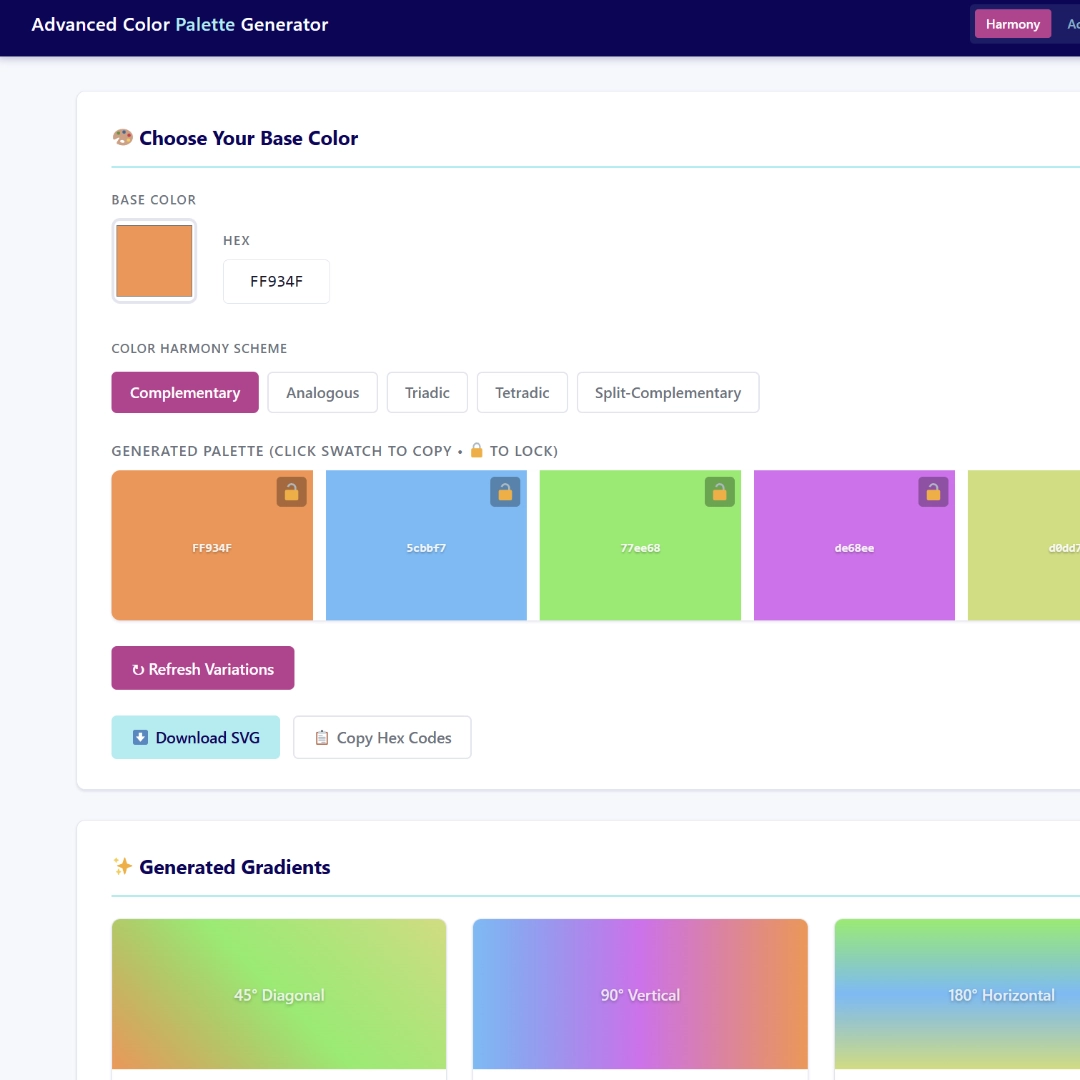1080x1080 pixels.
Task: Click the HEX input field
Action: point(276,282)
